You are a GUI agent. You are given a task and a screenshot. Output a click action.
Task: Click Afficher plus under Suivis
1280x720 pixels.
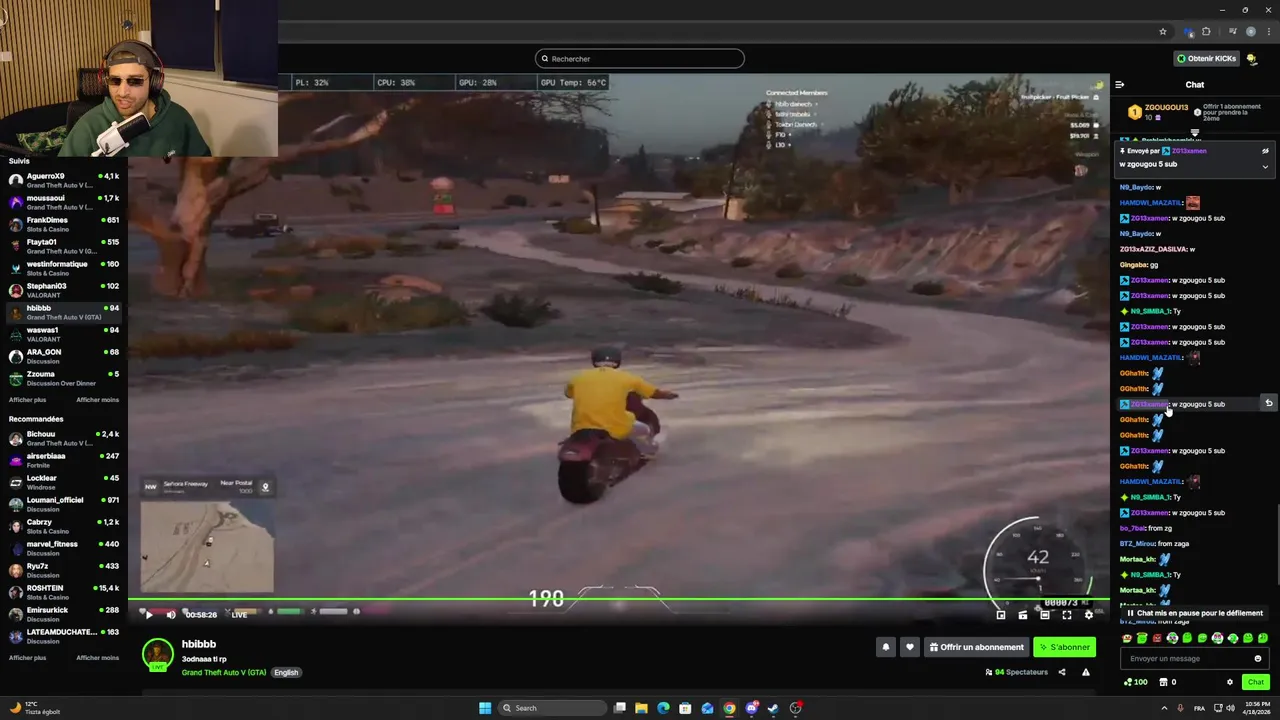tap(27, 400)
